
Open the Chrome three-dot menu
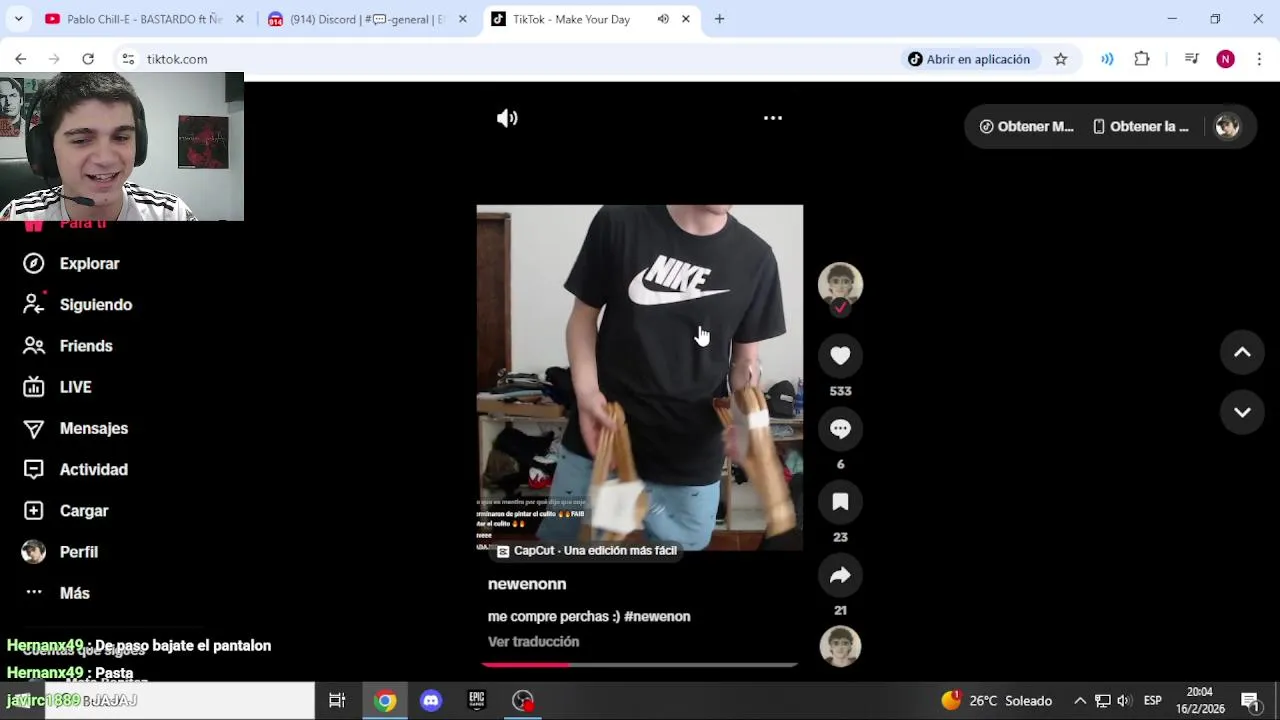[1259, 59]
